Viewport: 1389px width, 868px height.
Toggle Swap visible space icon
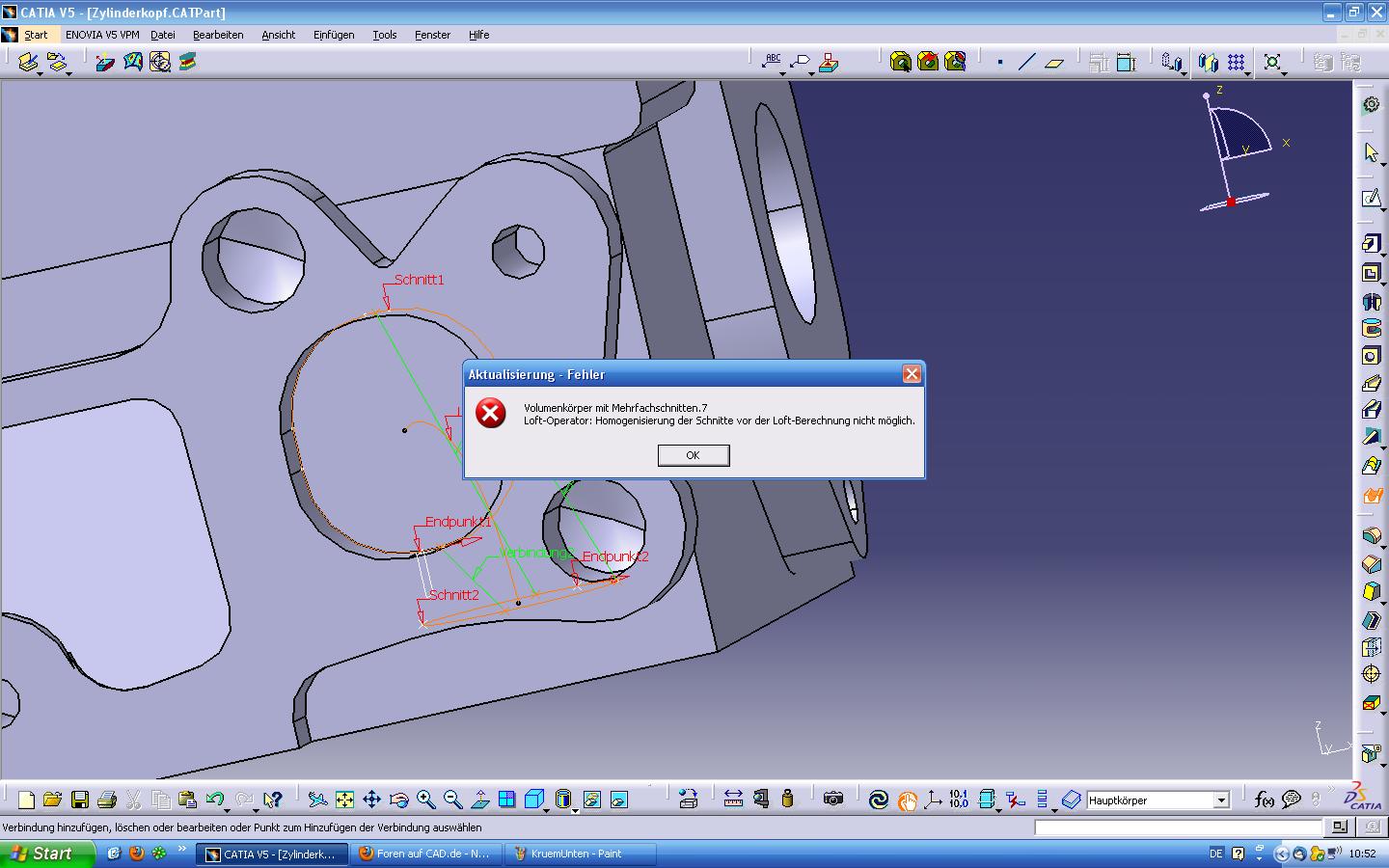tap(618, 800)
